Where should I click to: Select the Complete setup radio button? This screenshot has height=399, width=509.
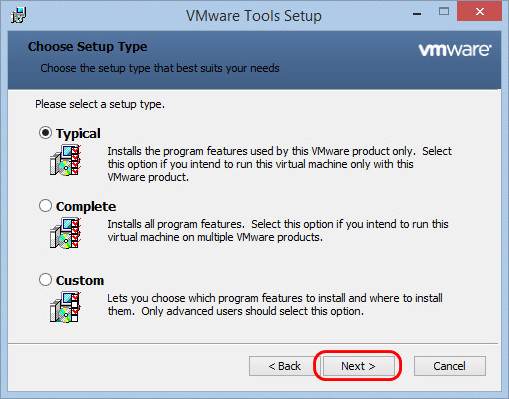(x=45, y=206)
